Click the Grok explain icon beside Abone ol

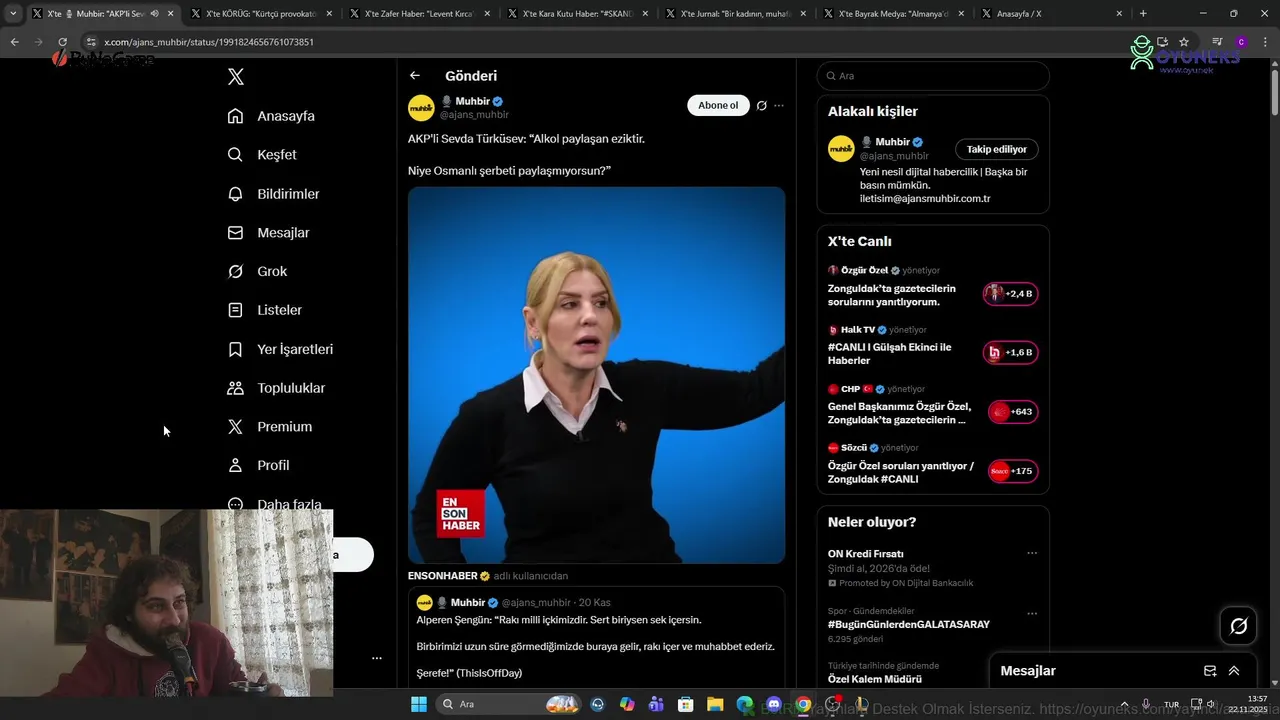(x=762, y=106)
